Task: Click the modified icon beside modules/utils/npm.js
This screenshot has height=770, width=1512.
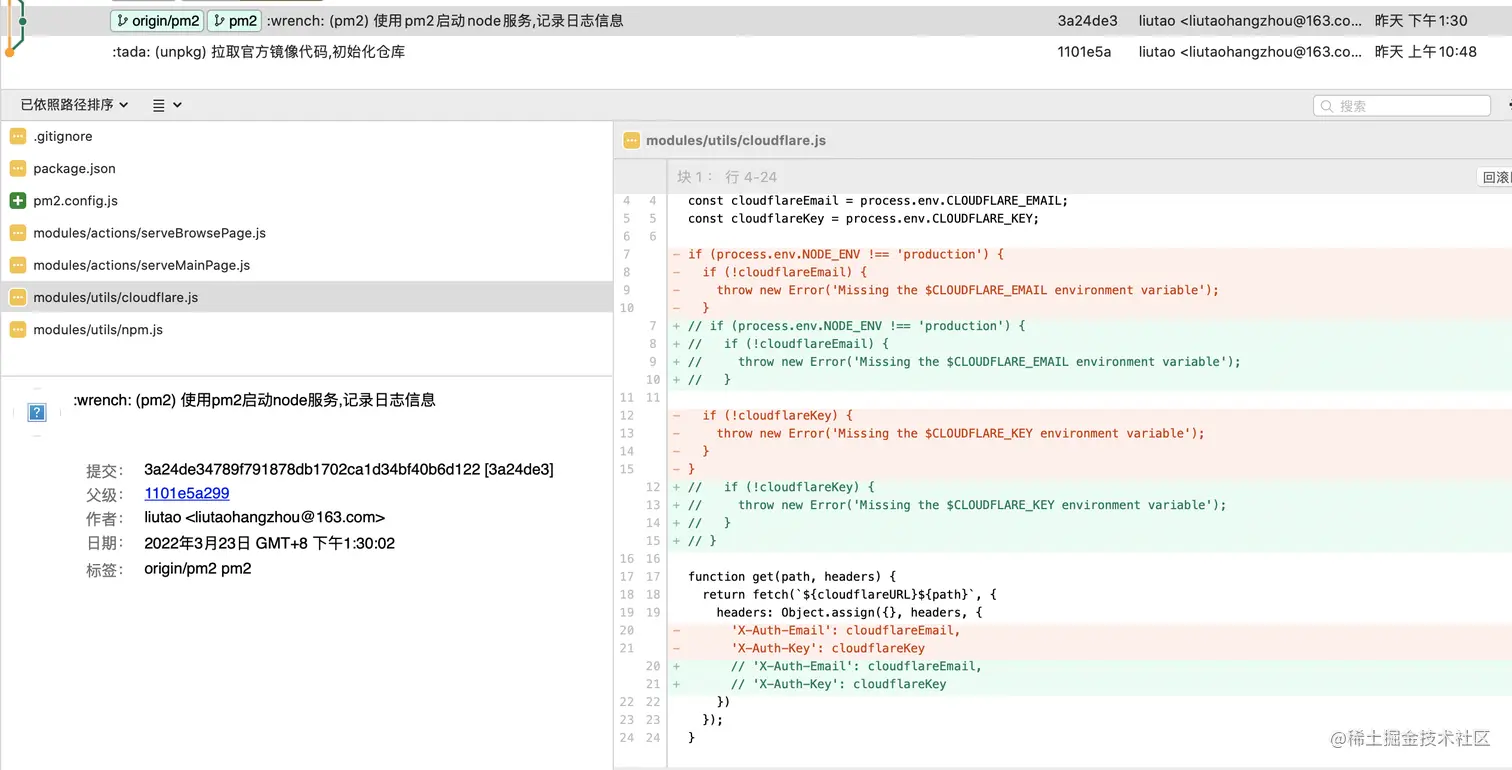Action: [x=17, y=330]
